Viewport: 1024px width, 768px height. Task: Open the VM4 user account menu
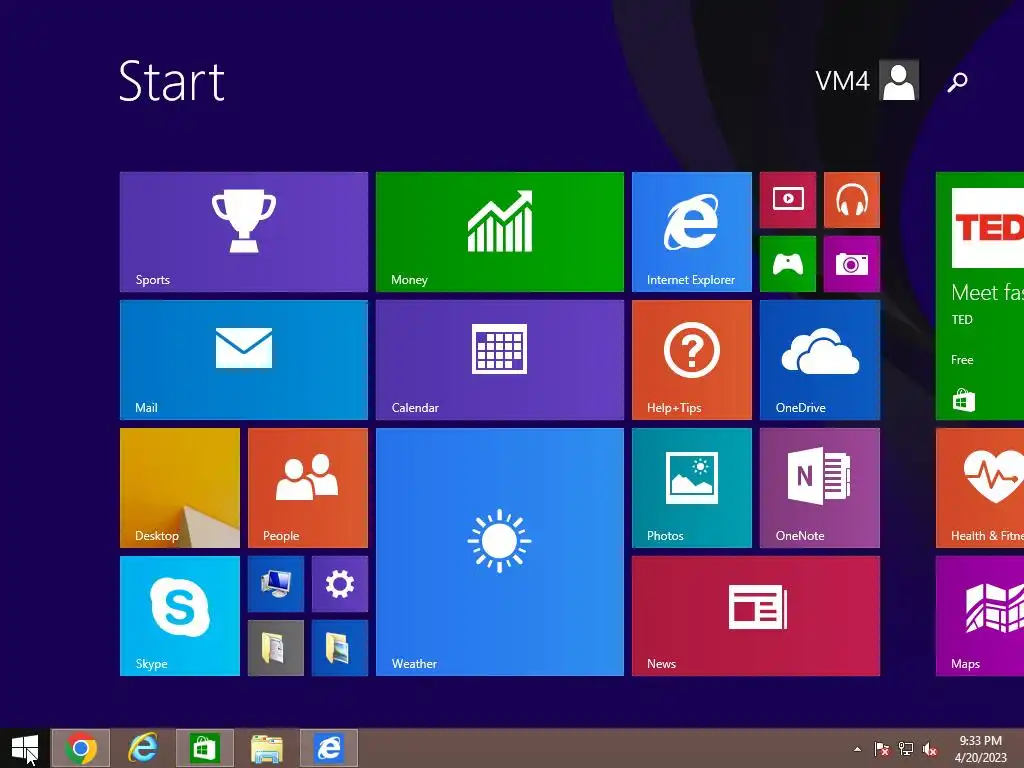(867, 80)
